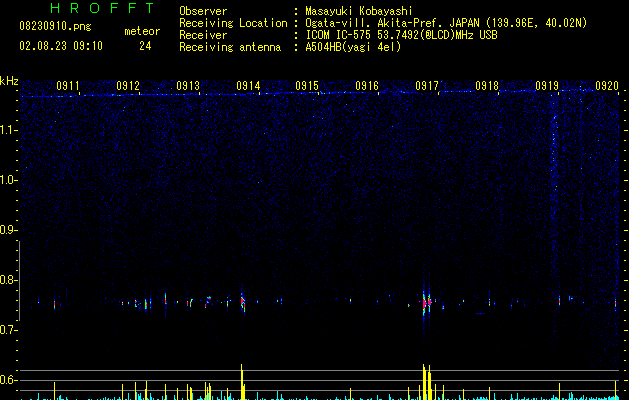The width and height of the screenshot is (629, 400).
Task: Click the meteor label
Action: [142, 31]
